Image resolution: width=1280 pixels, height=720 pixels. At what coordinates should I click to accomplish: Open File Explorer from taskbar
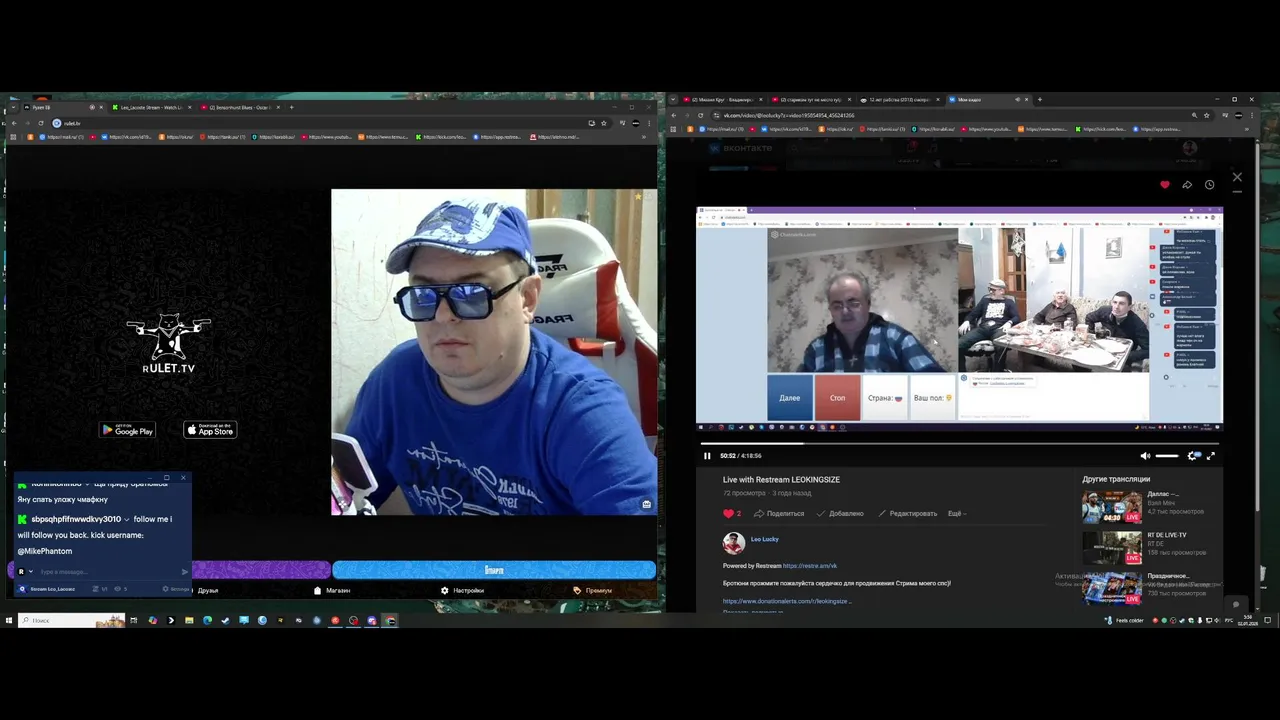pos(189,620)
